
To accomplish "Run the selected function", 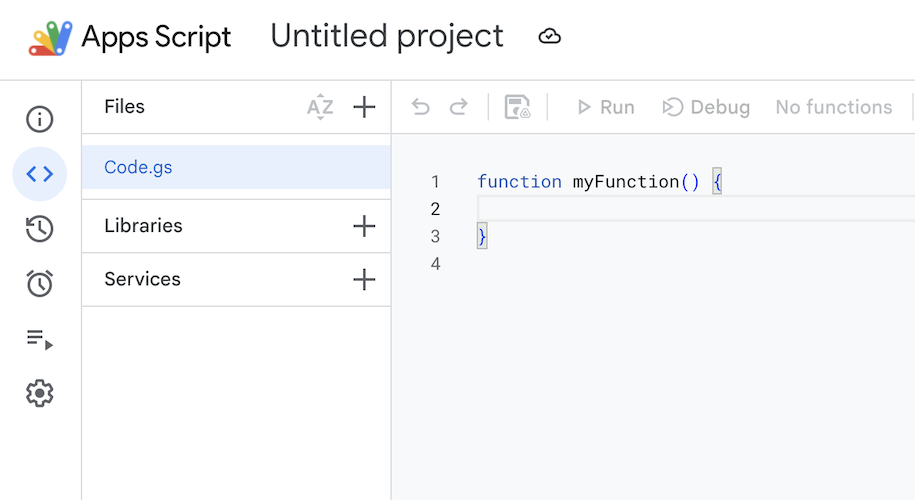I will tap(605, 107).
